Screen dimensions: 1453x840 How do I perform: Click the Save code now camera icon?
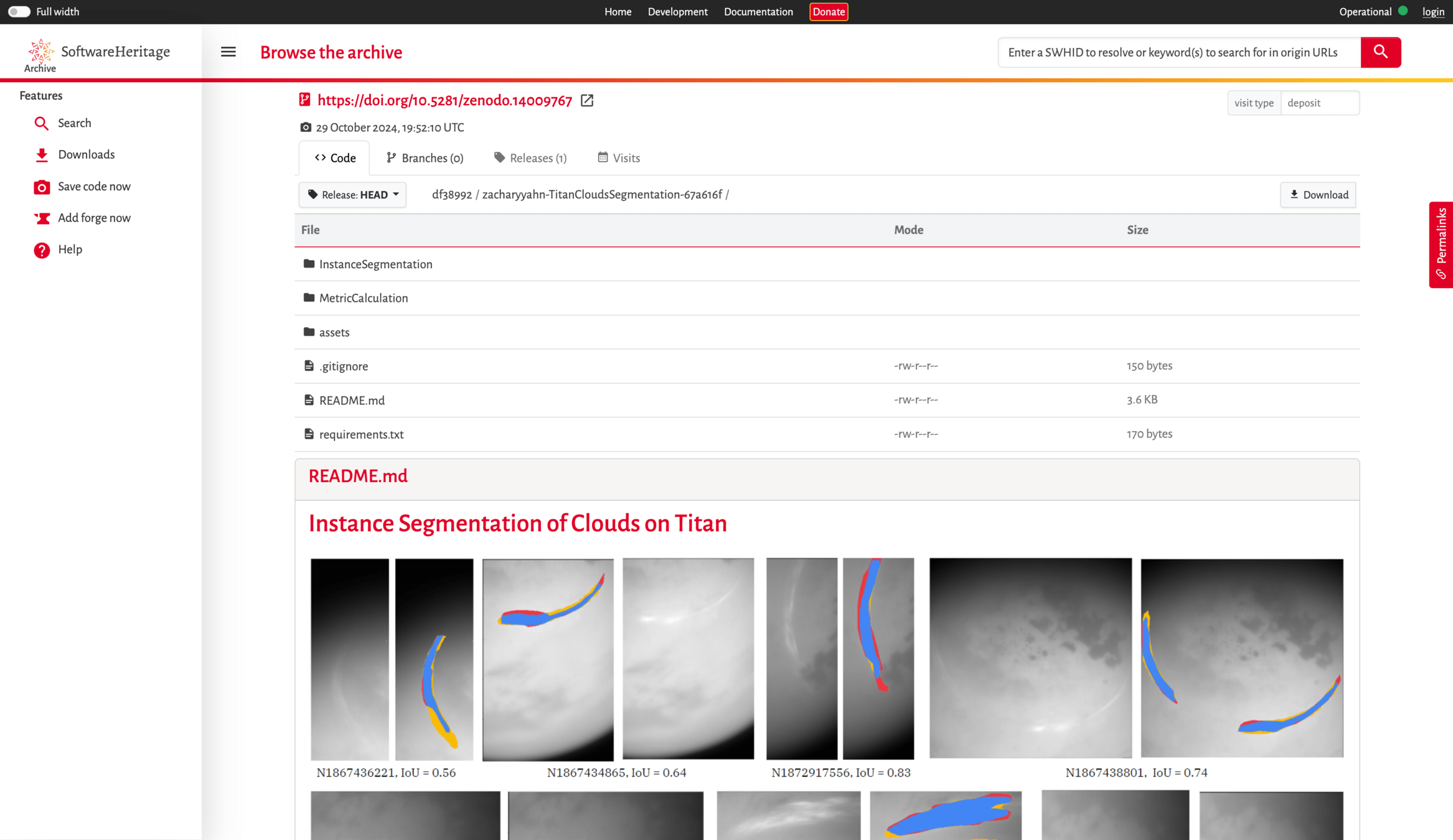click(x=42, y=187)
